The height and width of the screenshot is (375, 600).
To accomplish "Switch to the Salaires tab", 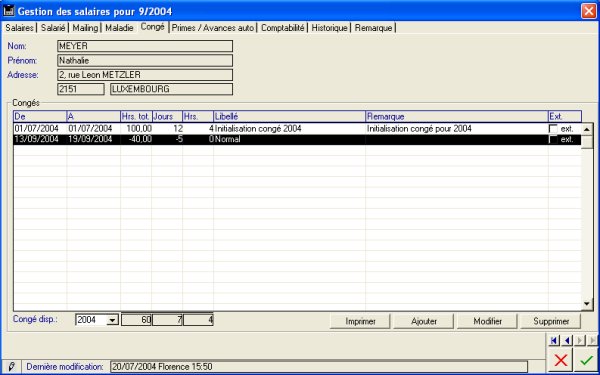I will tap(20, 28).
